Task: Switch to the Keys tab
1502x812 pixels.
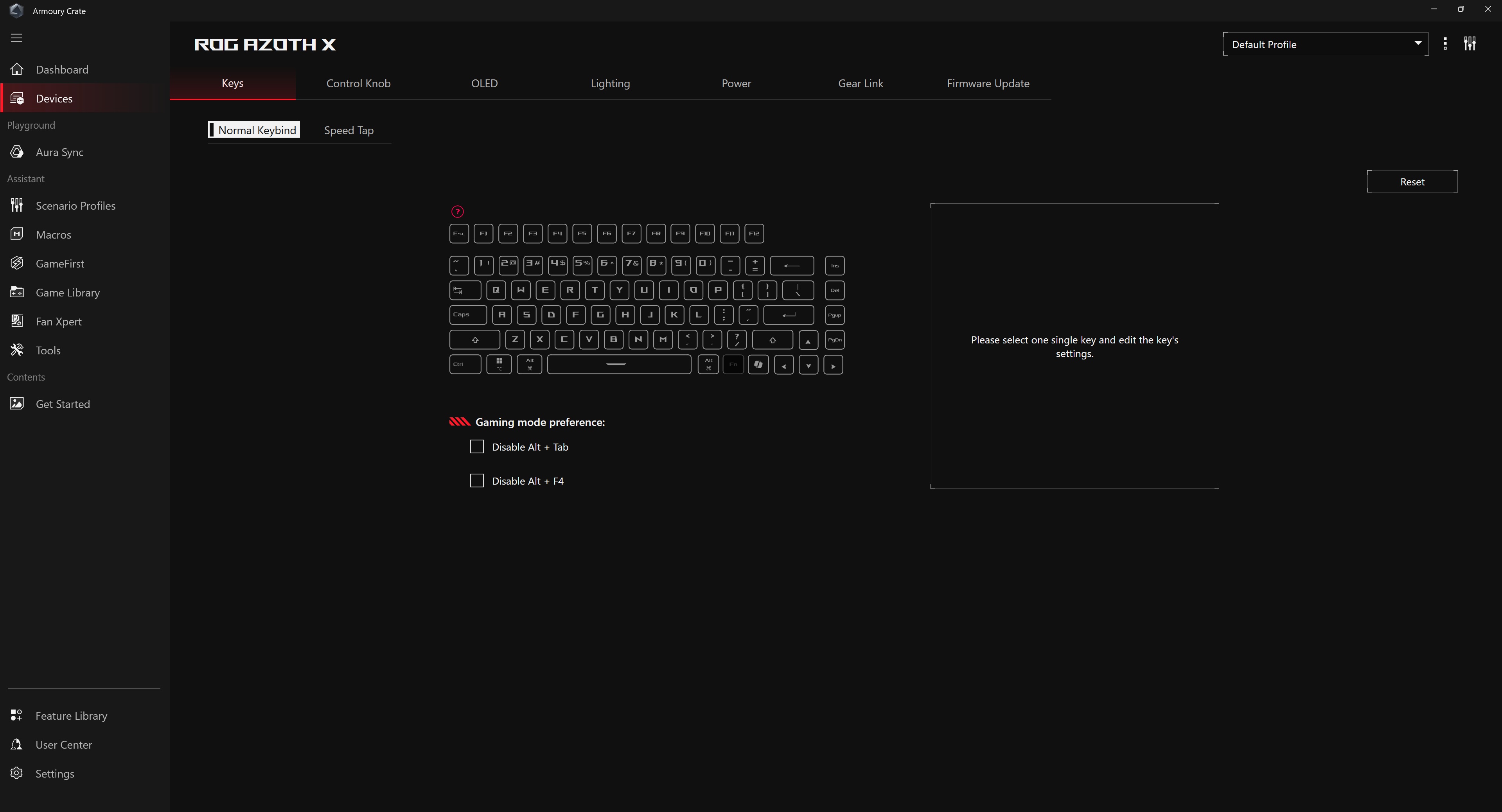Action: click(233, 83)
